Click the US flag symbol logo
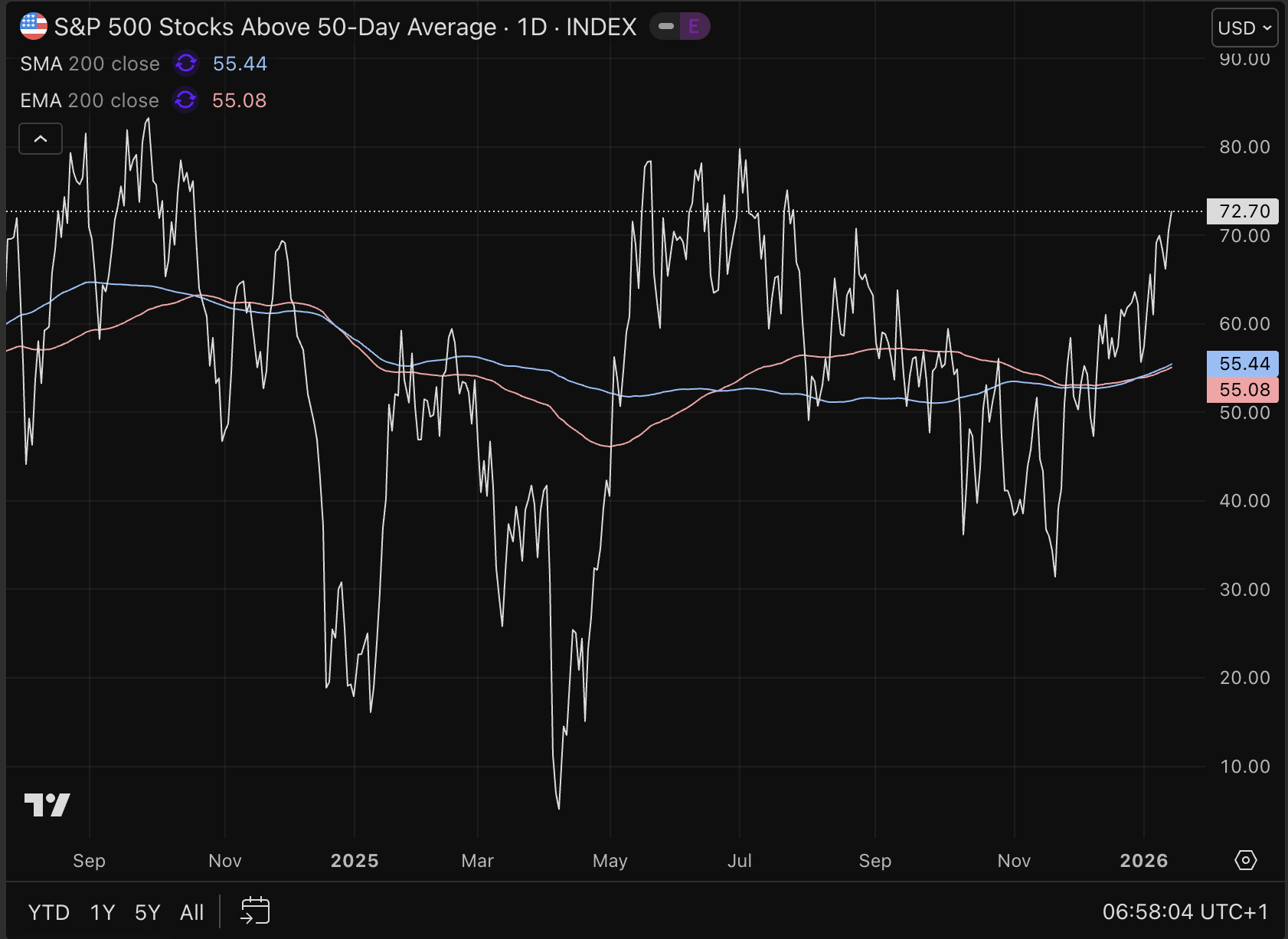 pyautogui.click(x=33, y=27)
